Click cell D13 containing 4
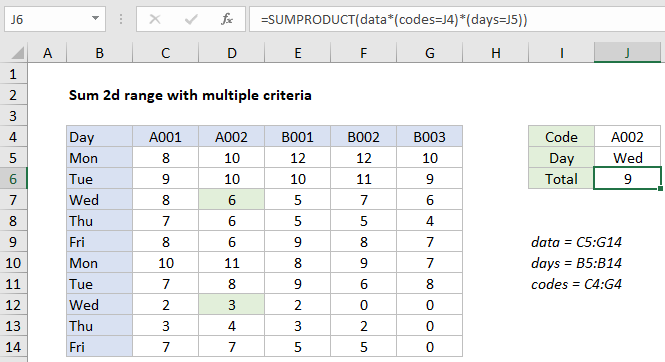The height and width of the screenshot is (362, 665). click(x=232, y=326)
